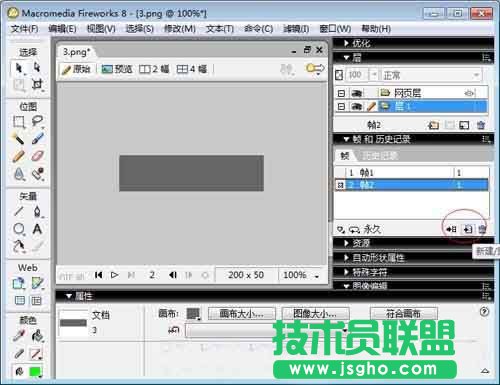Select the Marquee tool
This screenshot has height=385, width=500.
19,122
